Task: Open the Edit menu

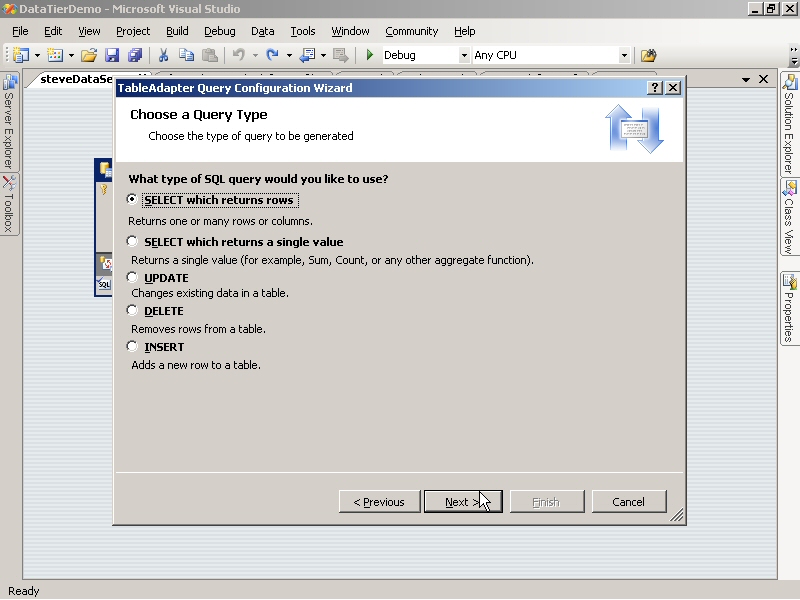Action: coord(53,31)
